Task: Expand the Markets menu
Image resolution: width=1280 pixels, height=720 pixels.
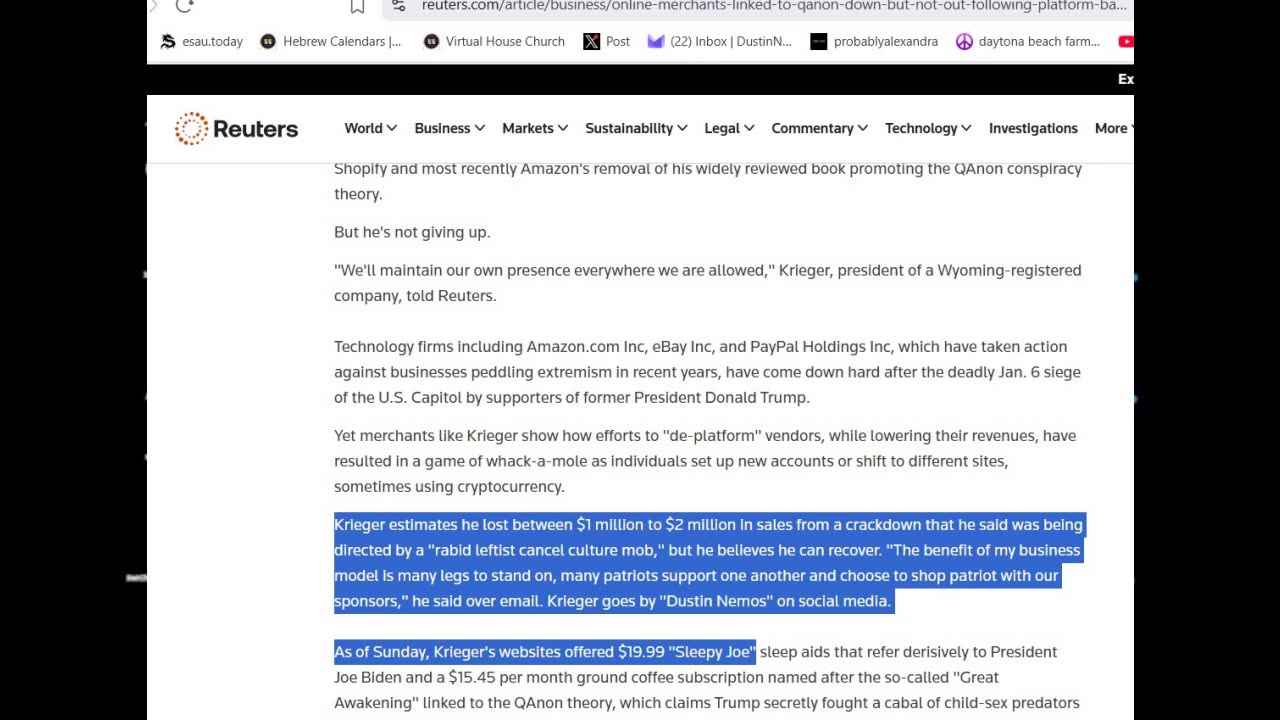Action: [x=535, y=128]
